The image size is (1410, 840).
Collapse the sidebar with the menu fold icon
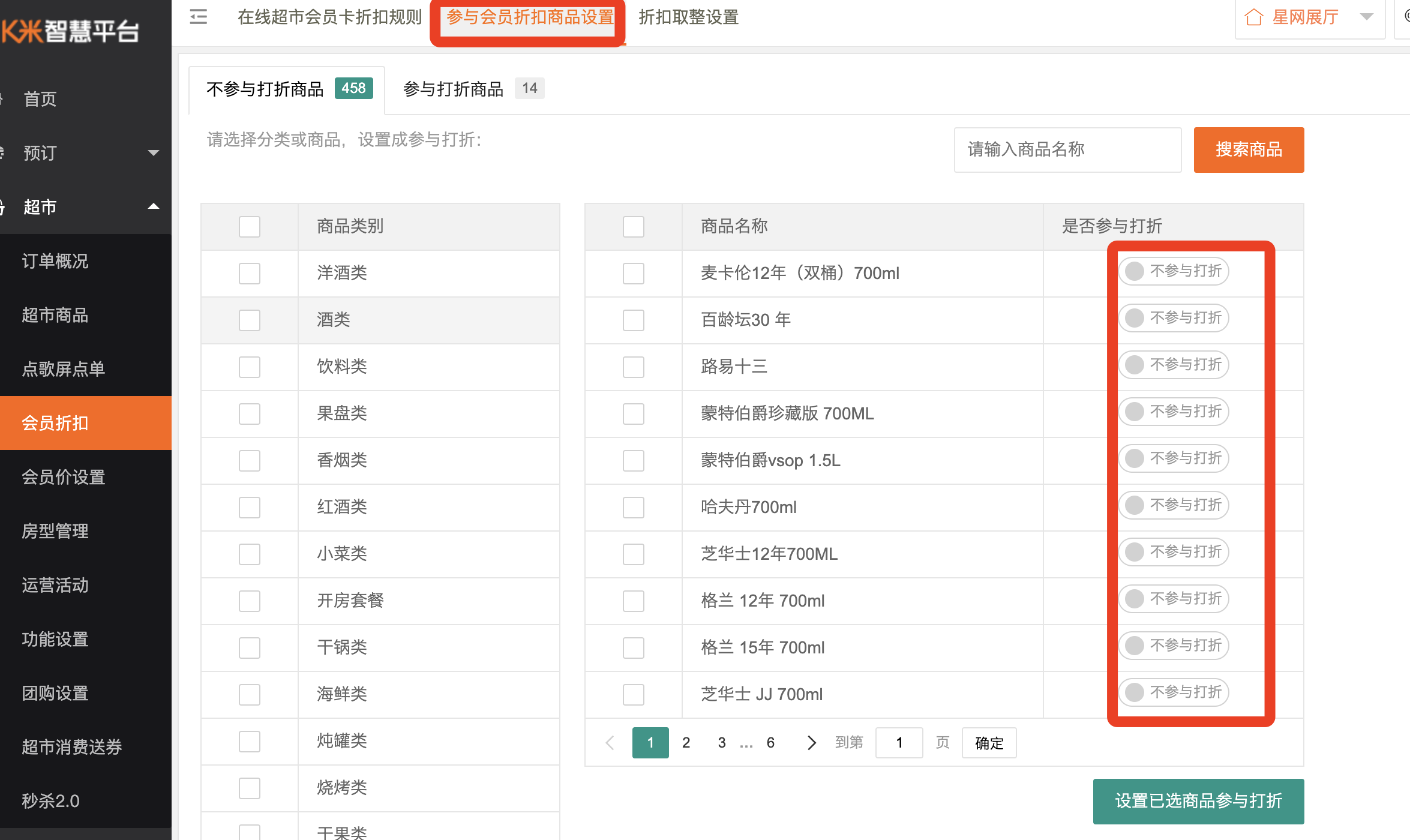point(199,17)
